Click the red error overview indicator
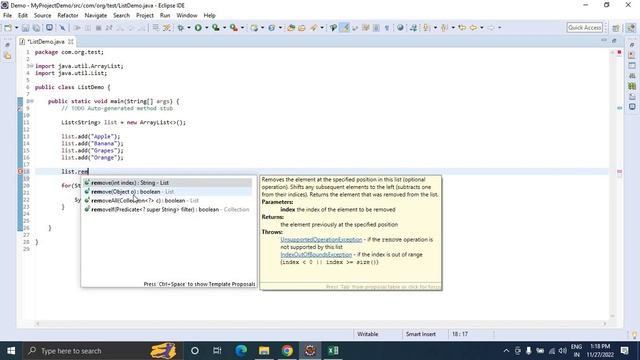 [619, 52]
